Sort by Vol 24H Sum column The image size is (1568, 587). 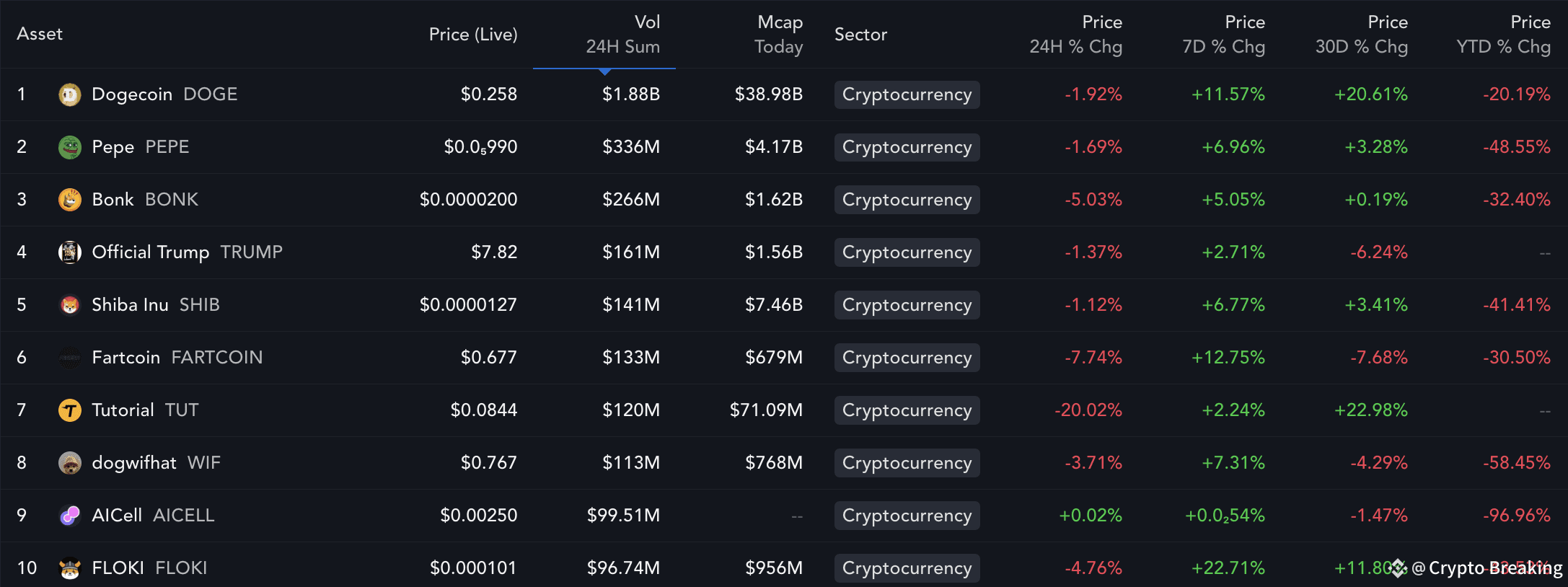(622, 35)
